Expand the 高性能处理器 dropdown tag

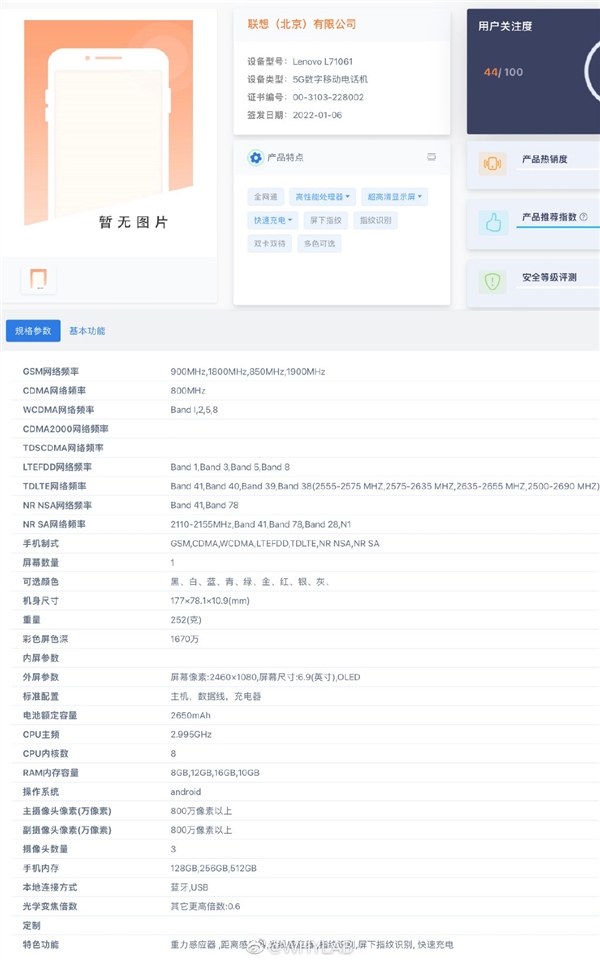322,197
